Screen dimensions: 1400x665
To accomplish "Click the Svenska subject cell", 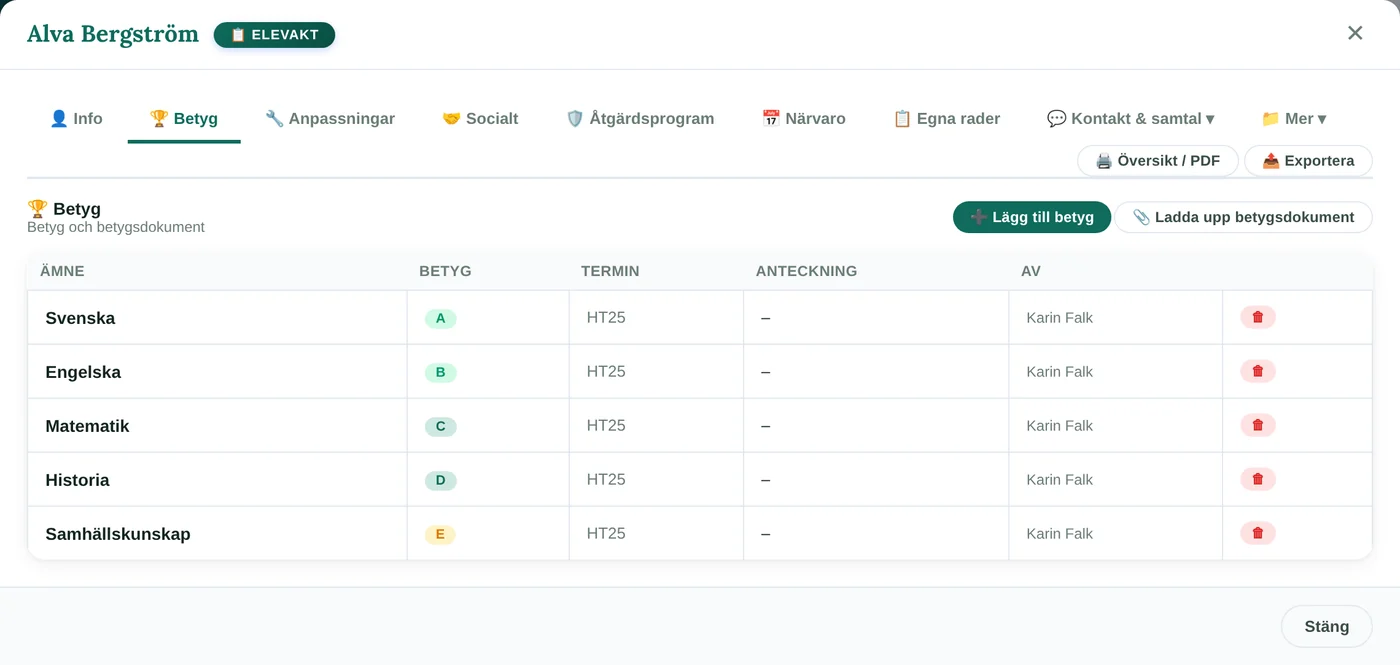I will tap(218, 318).
